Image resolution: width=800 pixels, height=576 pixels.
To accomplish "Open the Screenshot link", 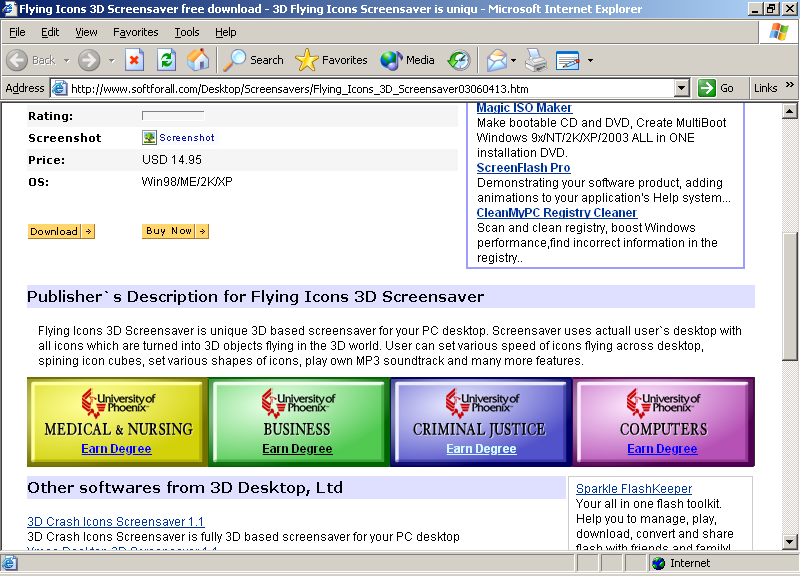I will (x=187, y=137).
